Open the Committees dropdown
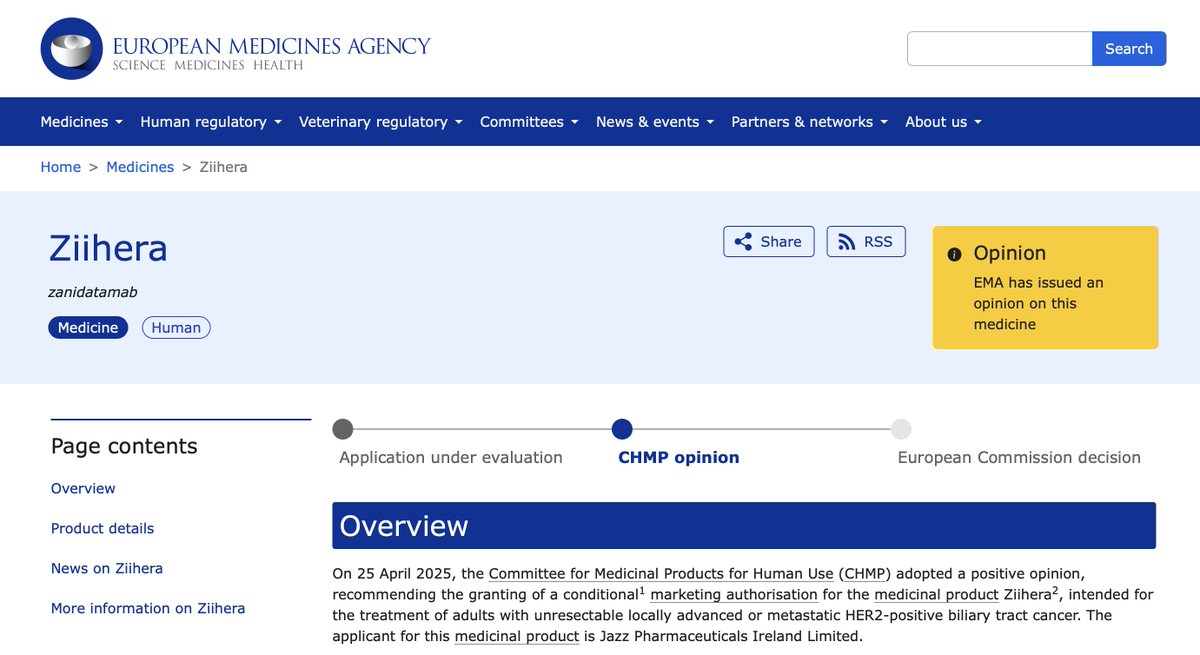This screenshot has width=1200, height=655. (529, 122)
